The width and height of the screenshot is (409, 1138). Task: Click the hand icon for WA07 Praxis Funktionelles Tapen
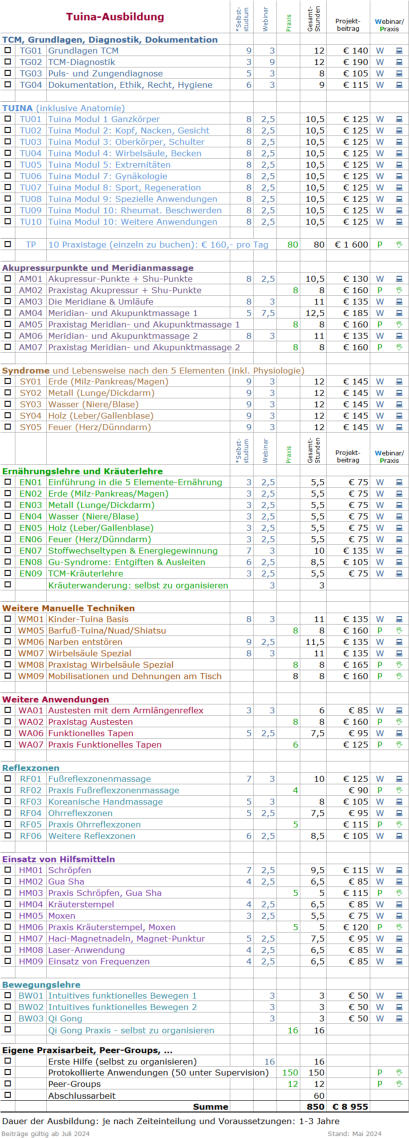tap(399, 745)
